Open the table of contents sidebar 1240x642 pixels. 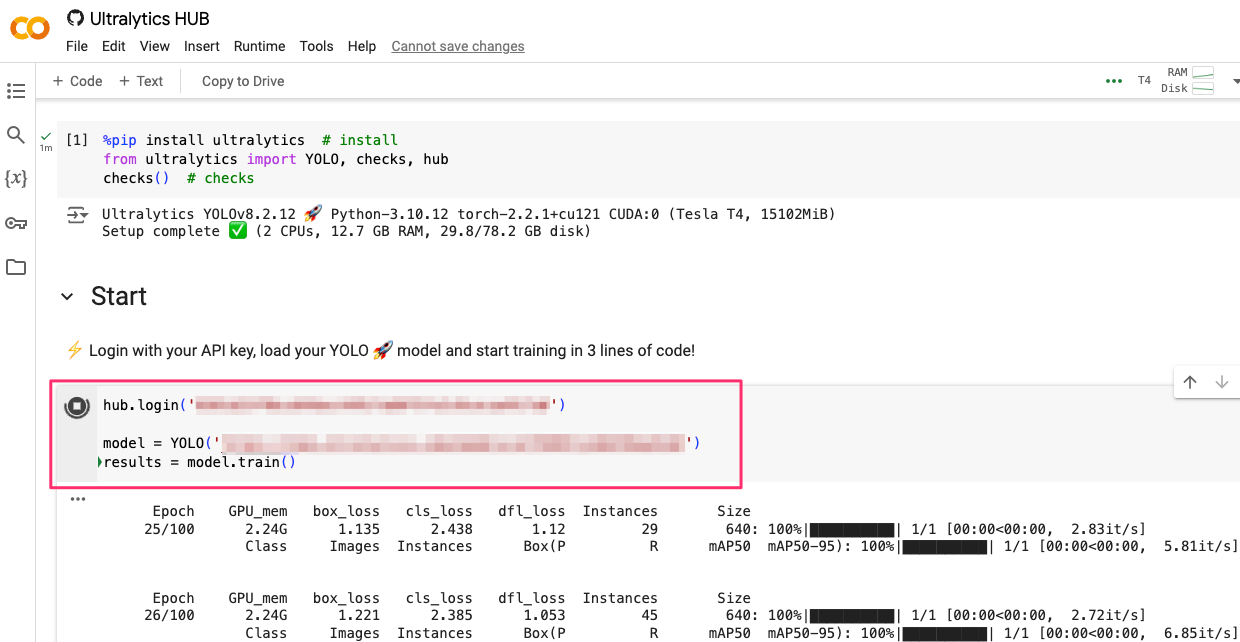(x=16, y=91)
